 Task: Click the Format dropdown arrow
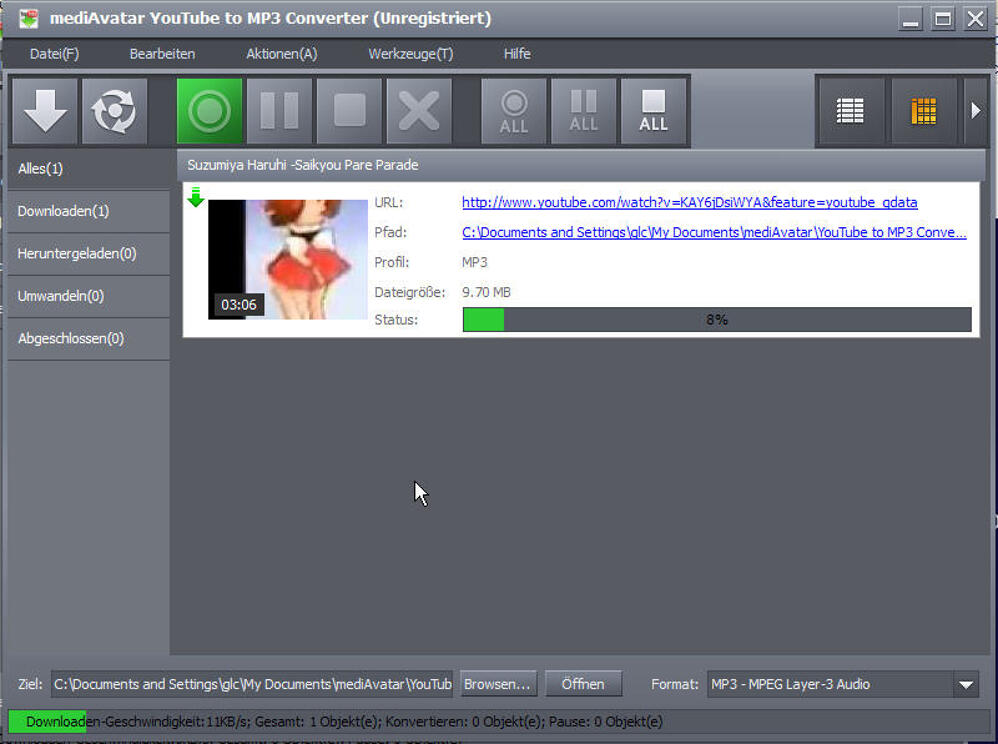click(966, 685)
